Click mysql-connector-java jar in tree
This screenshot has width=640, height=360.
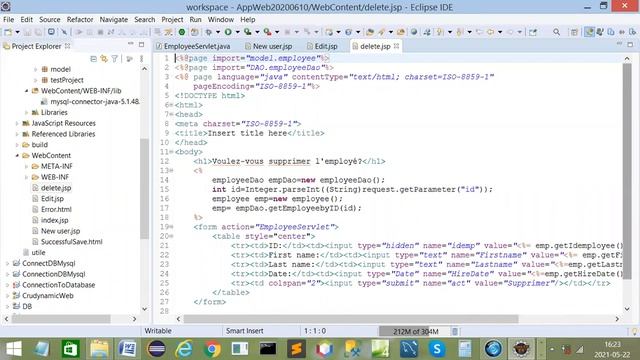[95, 102]
